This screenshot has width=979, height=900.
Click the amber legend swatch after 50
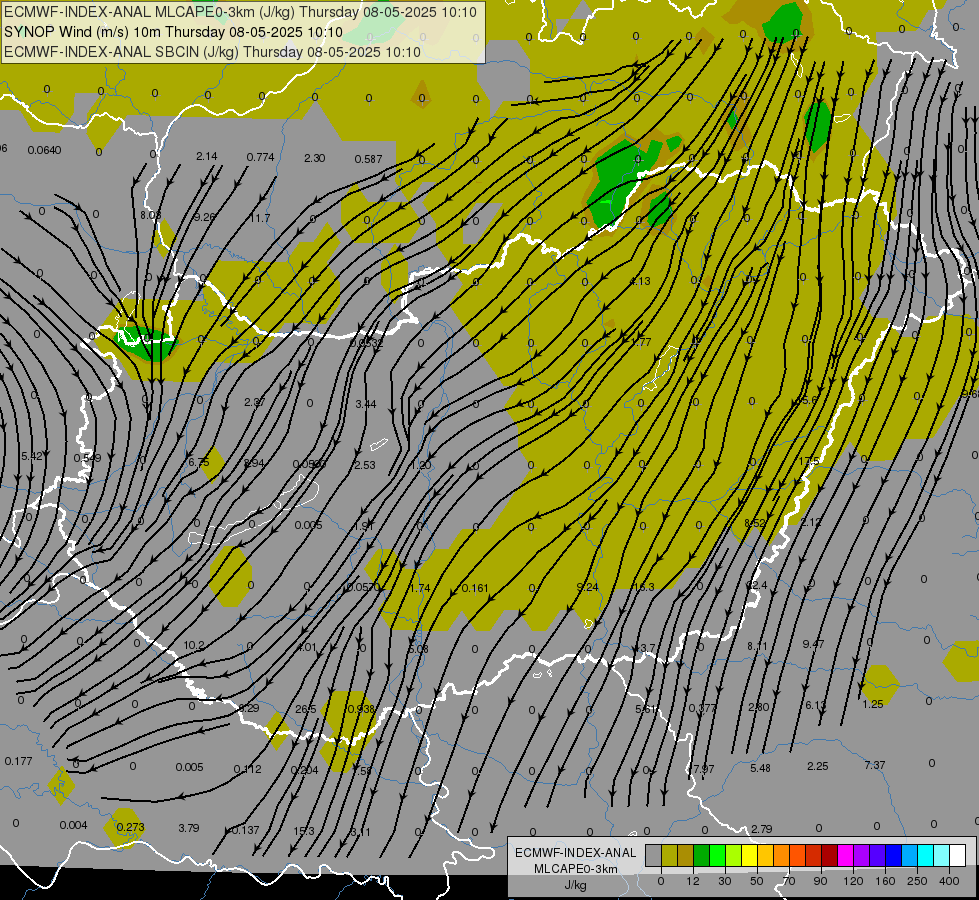[765, 855]
